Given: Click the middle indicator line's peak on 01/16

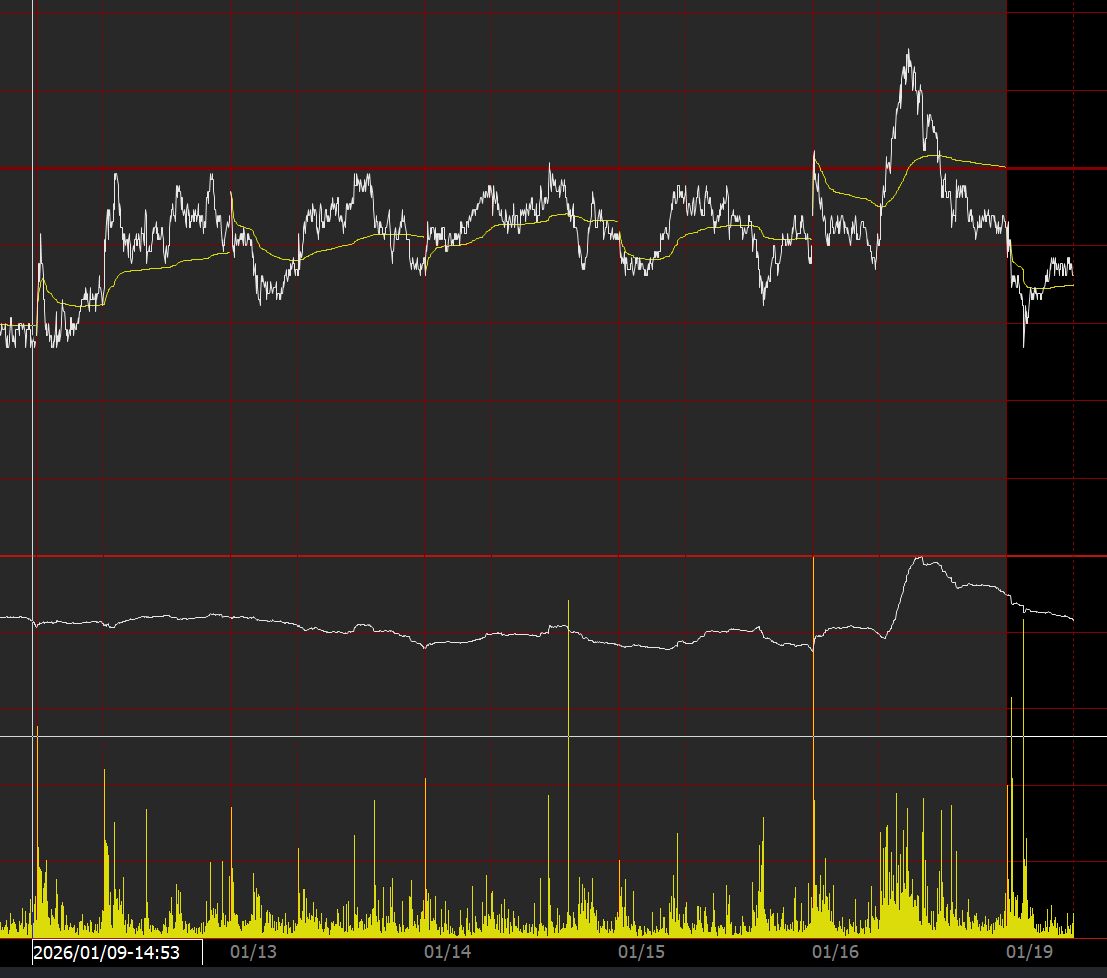Looking at the screenshot, I should (x=918, y=558).
